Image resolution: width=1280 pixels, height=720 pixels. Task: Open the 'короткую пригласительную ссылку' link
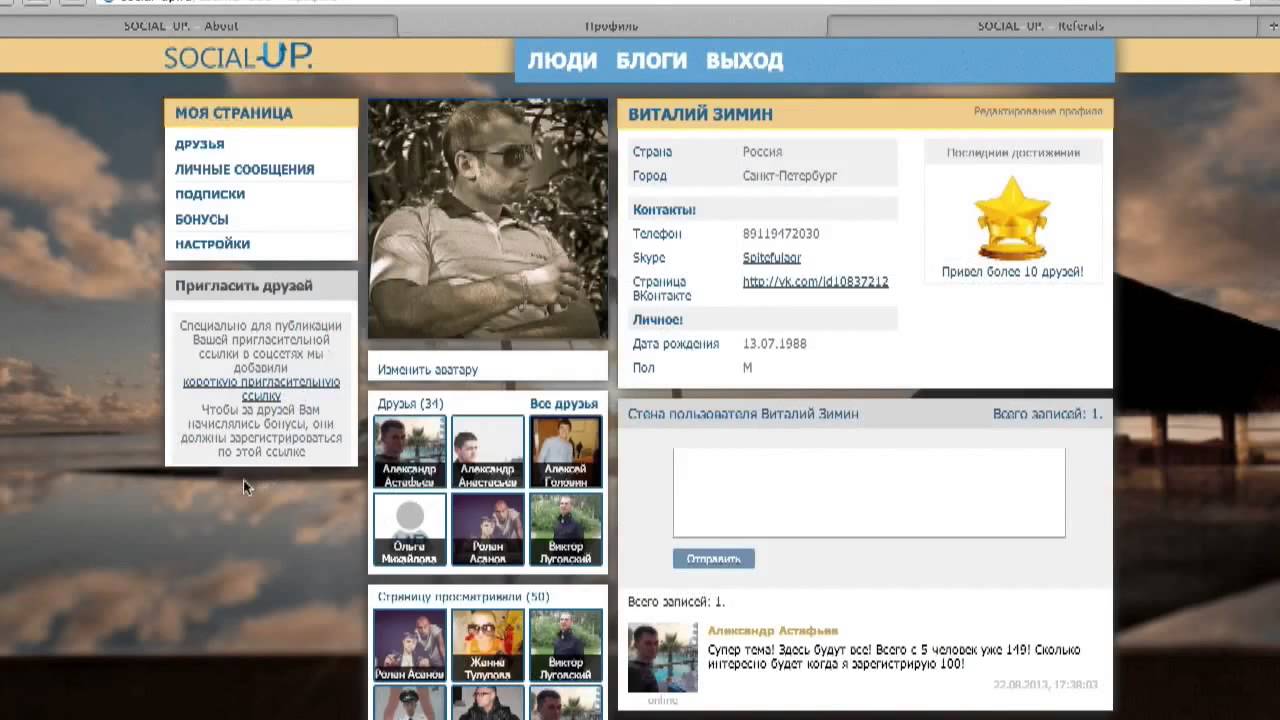pos(261,389)
